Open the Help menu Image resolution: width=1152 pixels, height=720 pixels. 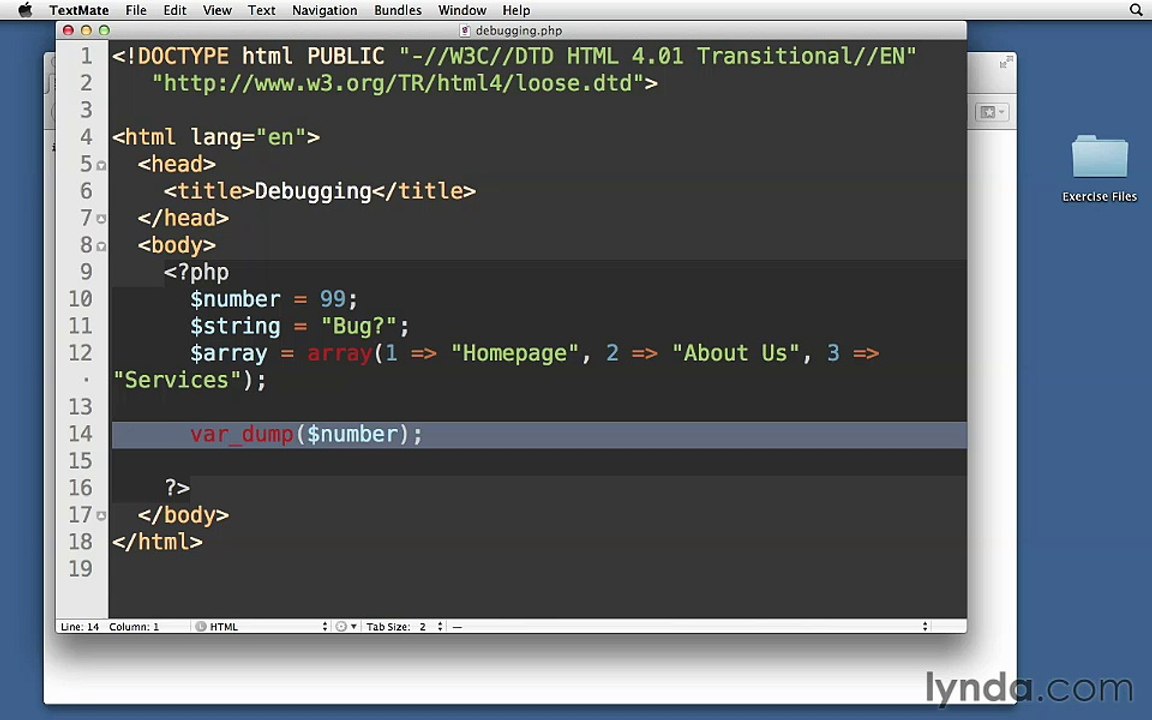pos(516,10)
